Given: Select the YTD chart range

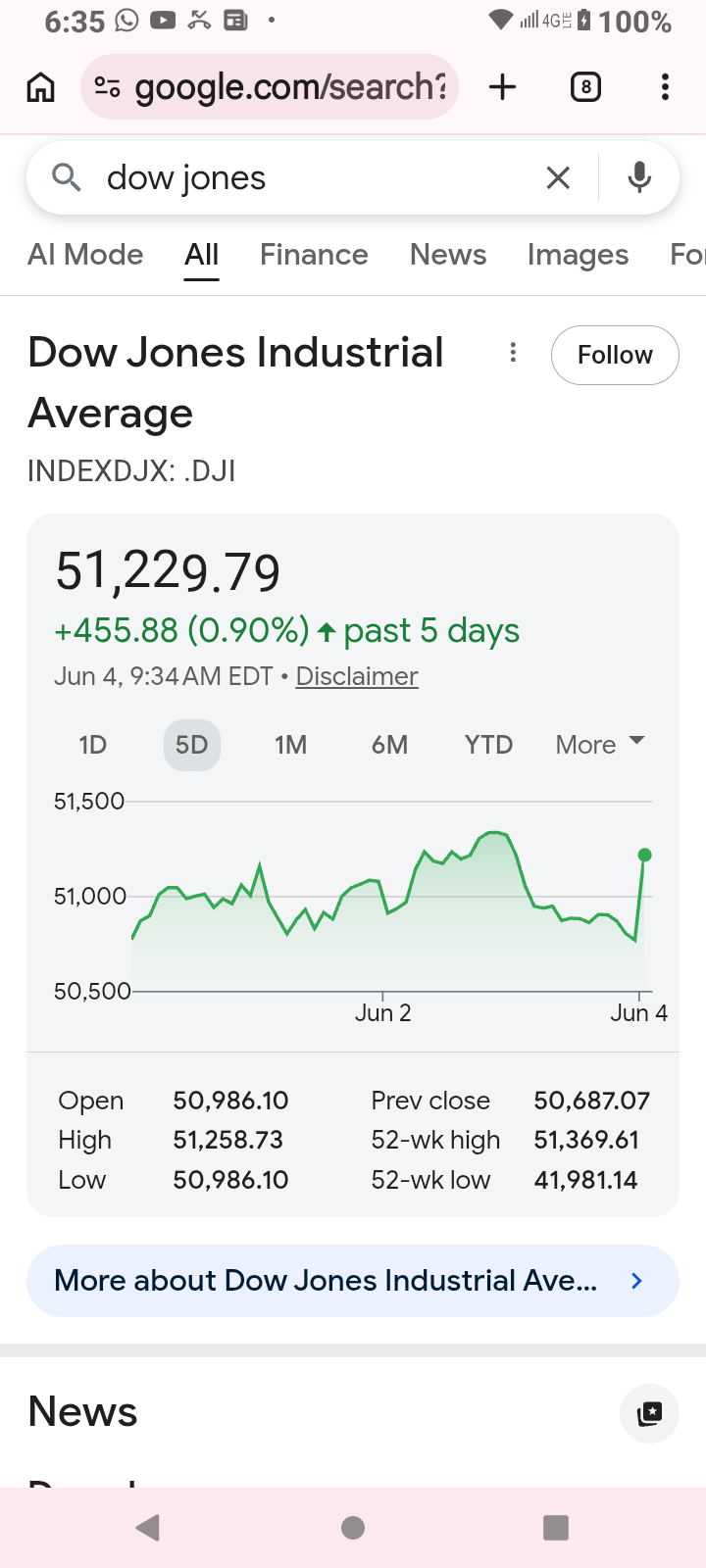Looking at the screenshot, I should 488,745.
